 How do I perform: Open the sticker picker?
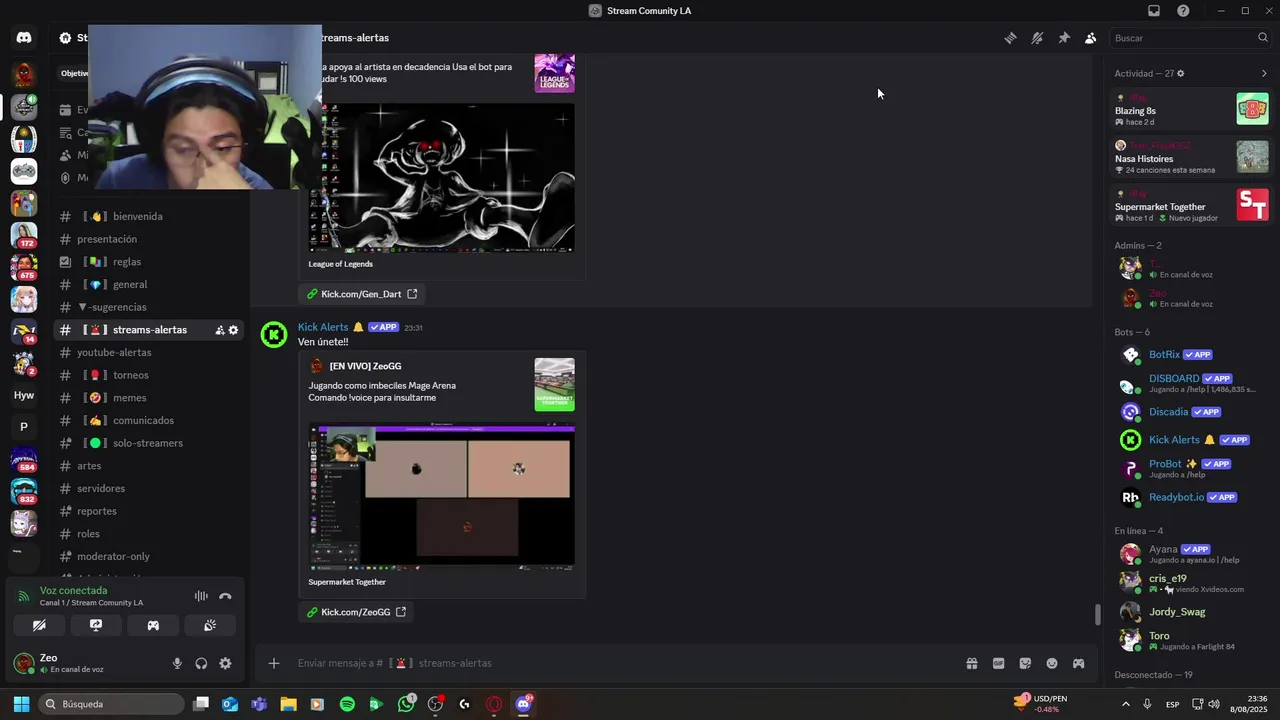click(x=1025, y=663)
